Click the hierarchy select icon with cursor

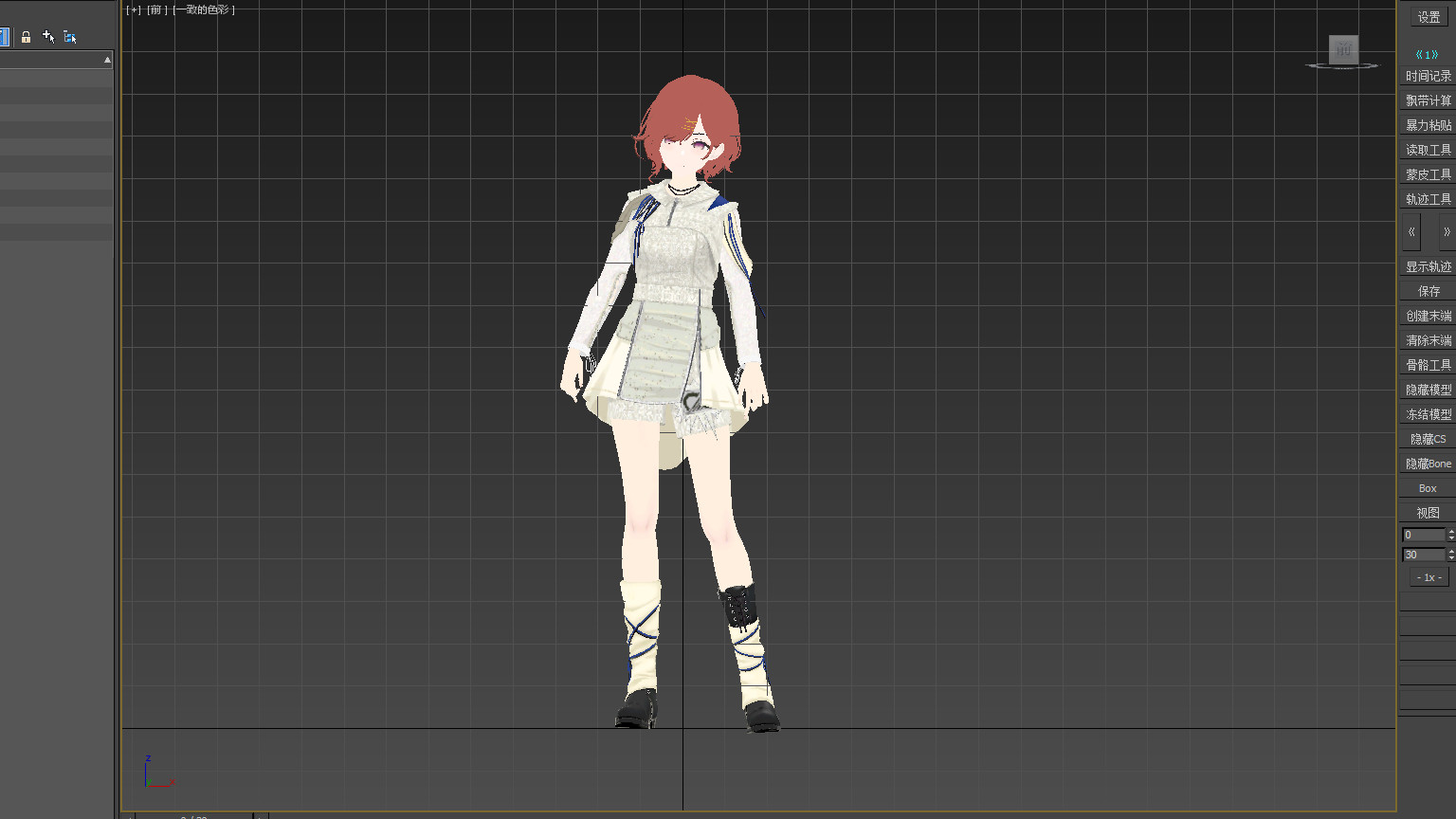click(70, 37)
